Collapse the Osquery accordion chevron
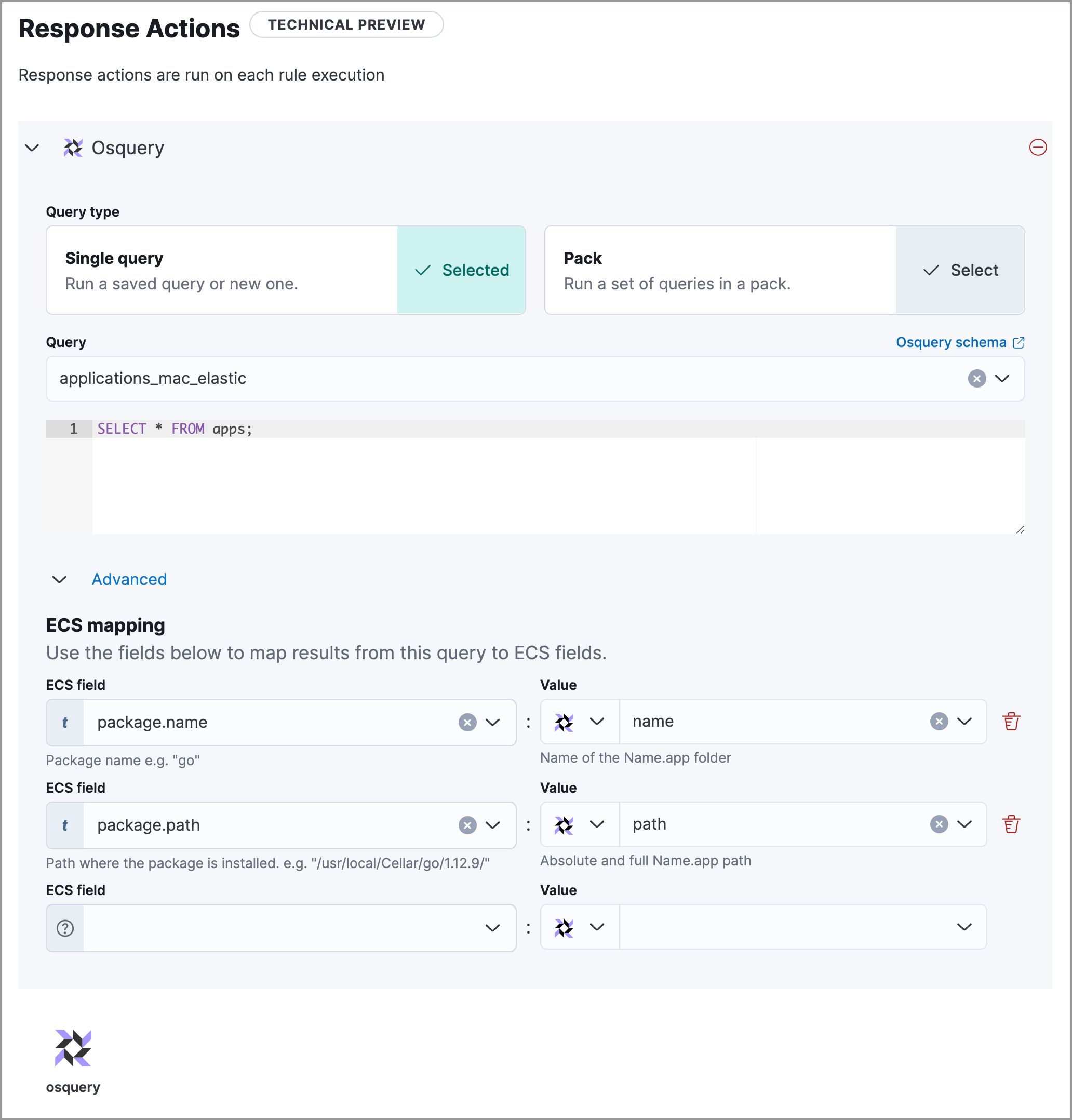Image resolution: width=1072 pixels, height=1120 pixels. (x=32, y=148)
